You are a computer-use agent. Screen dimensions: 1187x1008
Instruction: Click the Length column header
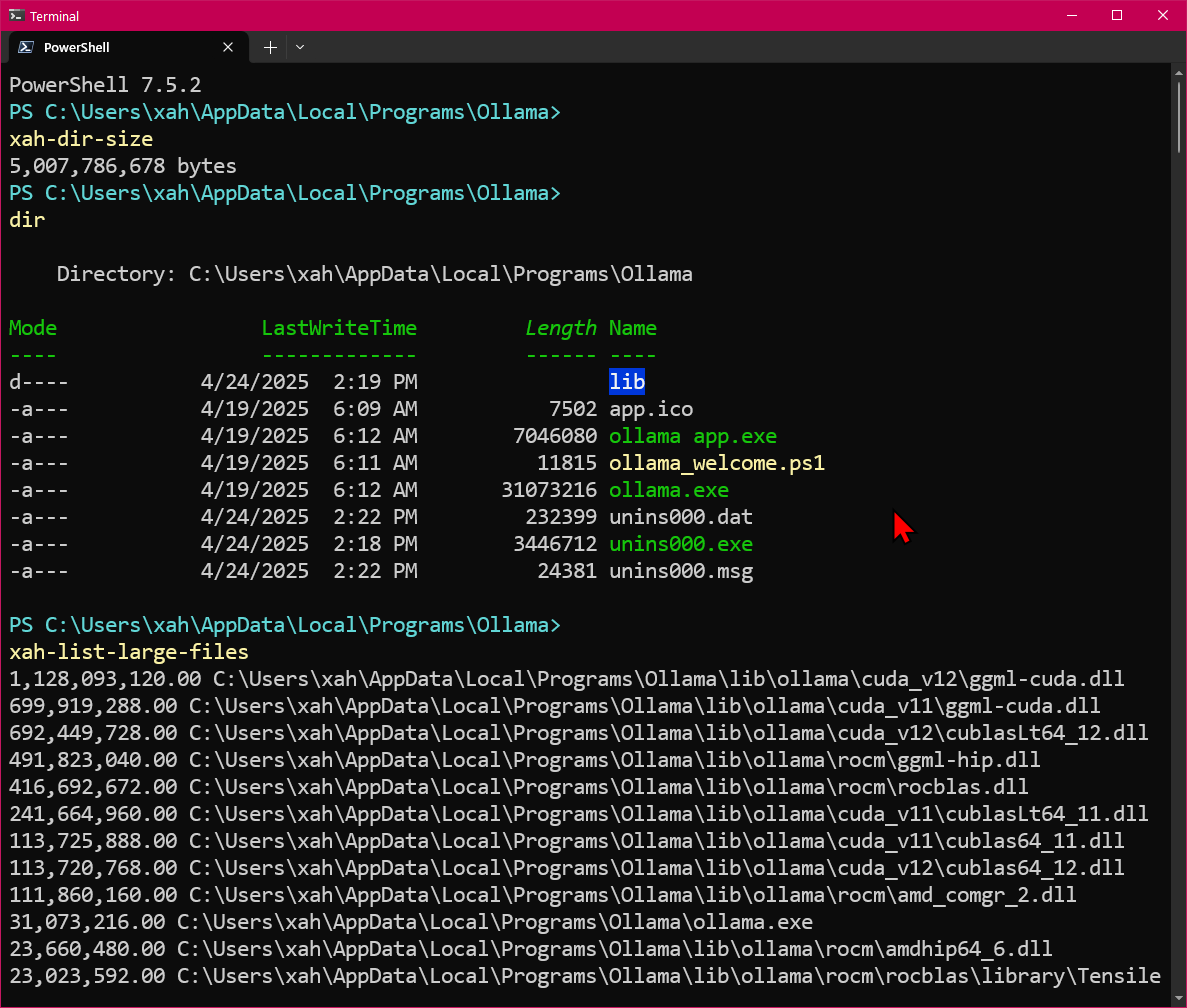(561, 328)
